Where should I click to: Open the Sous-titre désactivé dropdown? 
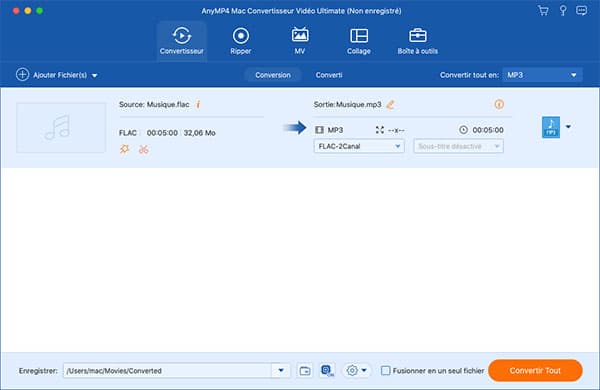(x=458, y=146)
